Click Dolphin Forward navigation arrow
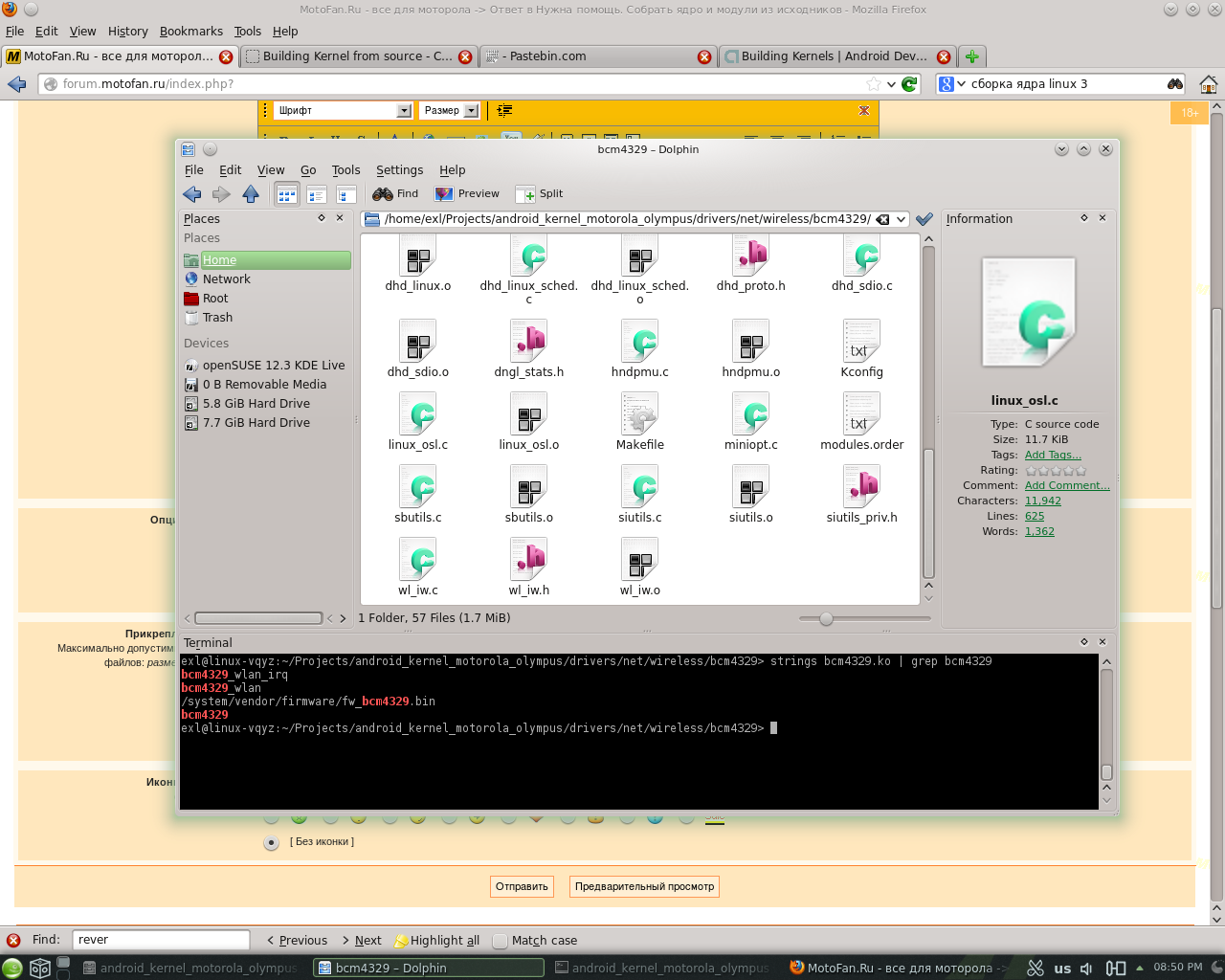This screenshot has width=1225, height=980. tap(221, 194)
